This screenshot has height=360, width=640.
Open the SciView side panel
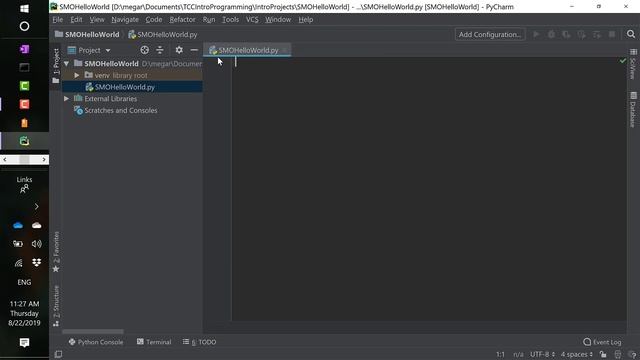pos(633,64)
